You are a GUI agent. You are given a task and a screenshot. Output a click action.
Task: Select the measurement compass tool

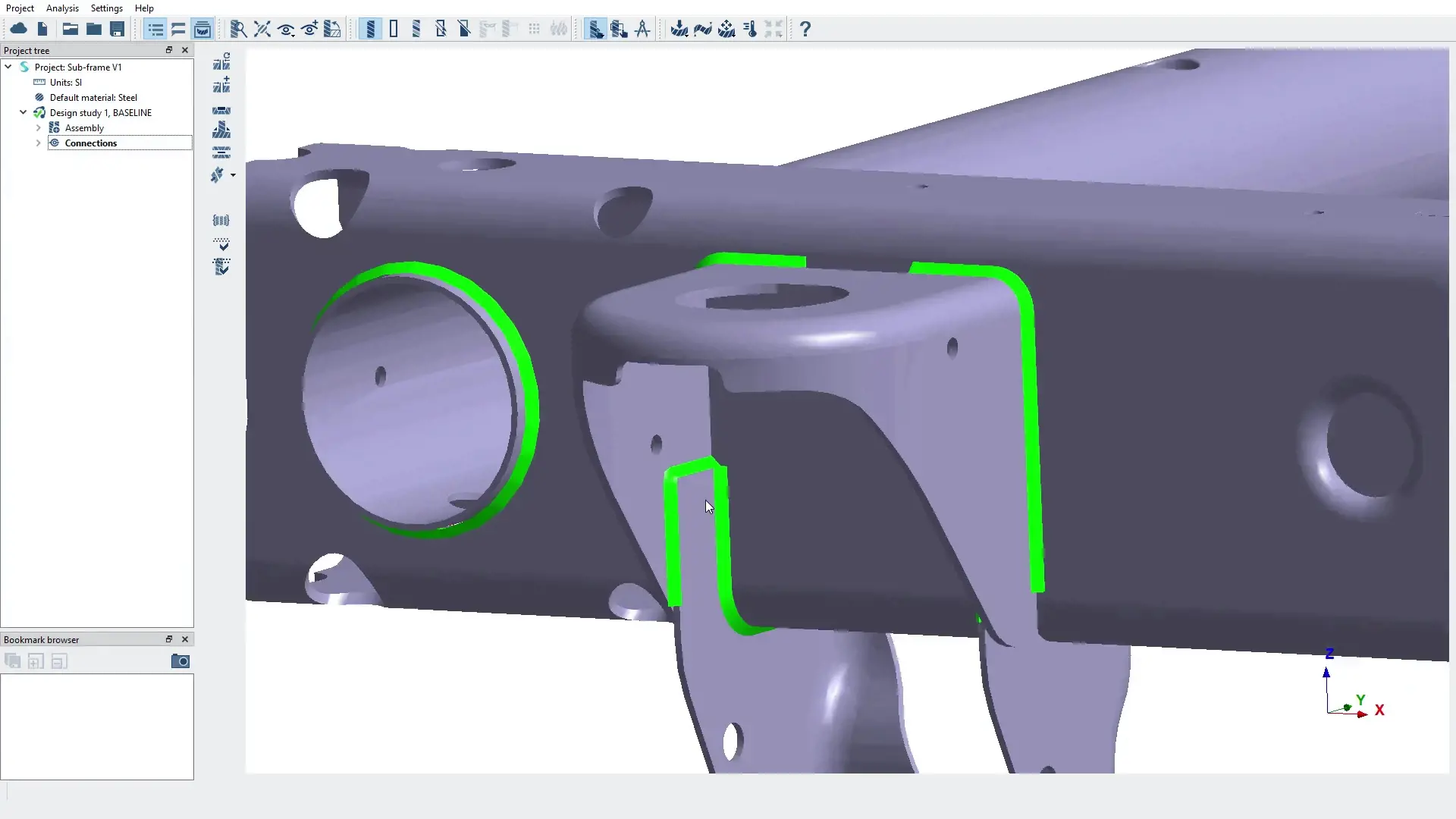pos(642,29)
